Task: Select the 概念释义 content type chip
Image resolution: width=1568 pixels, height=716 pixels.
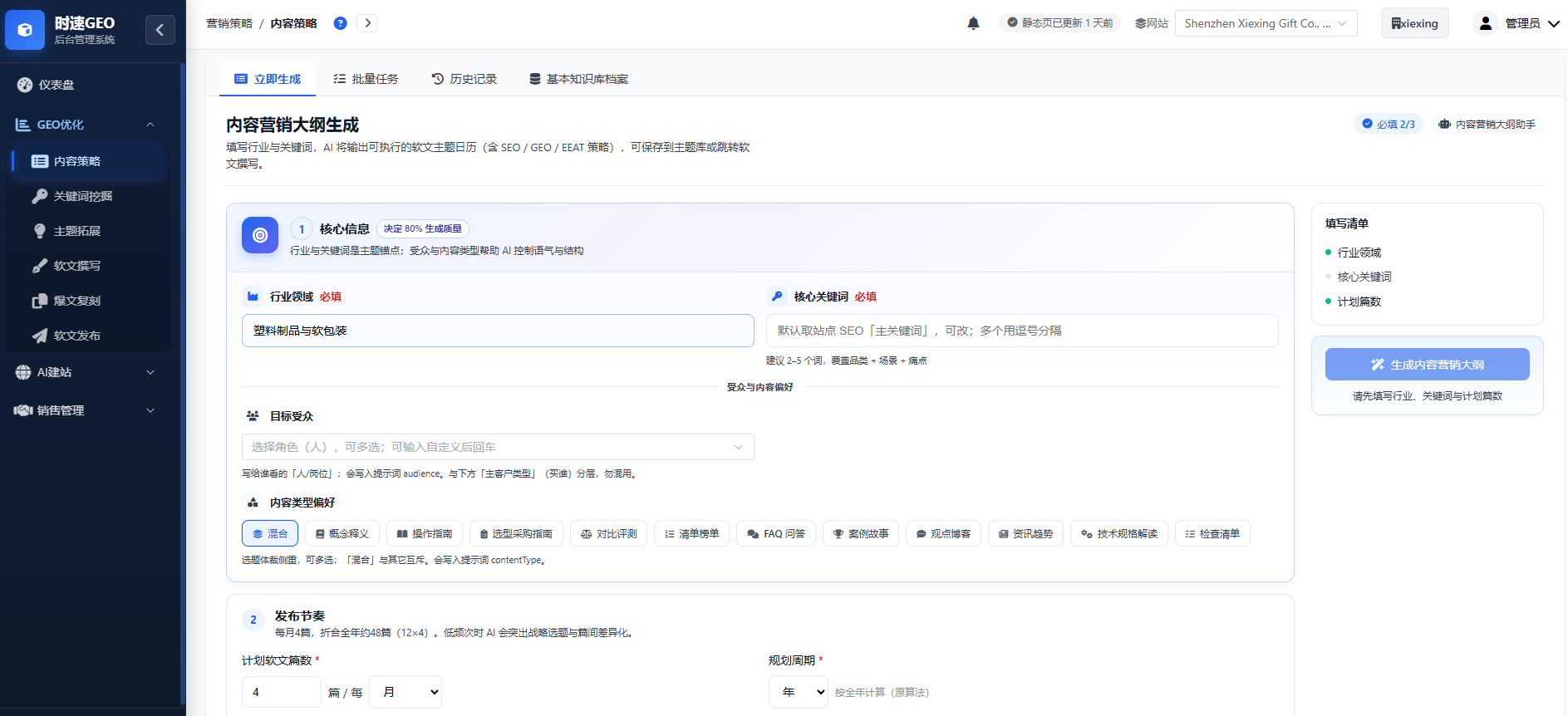Action: pyautogui.click(x=342, y=533)
